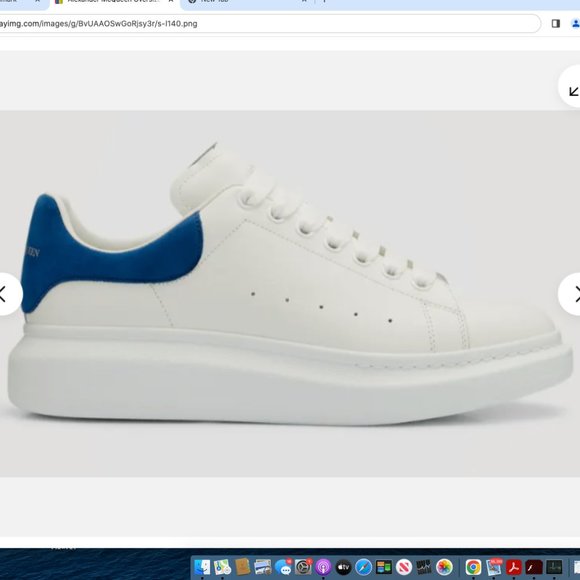The image size is (580, 580).
Task: Open Messages with the notification badge
Action: (x=283, y=567)
